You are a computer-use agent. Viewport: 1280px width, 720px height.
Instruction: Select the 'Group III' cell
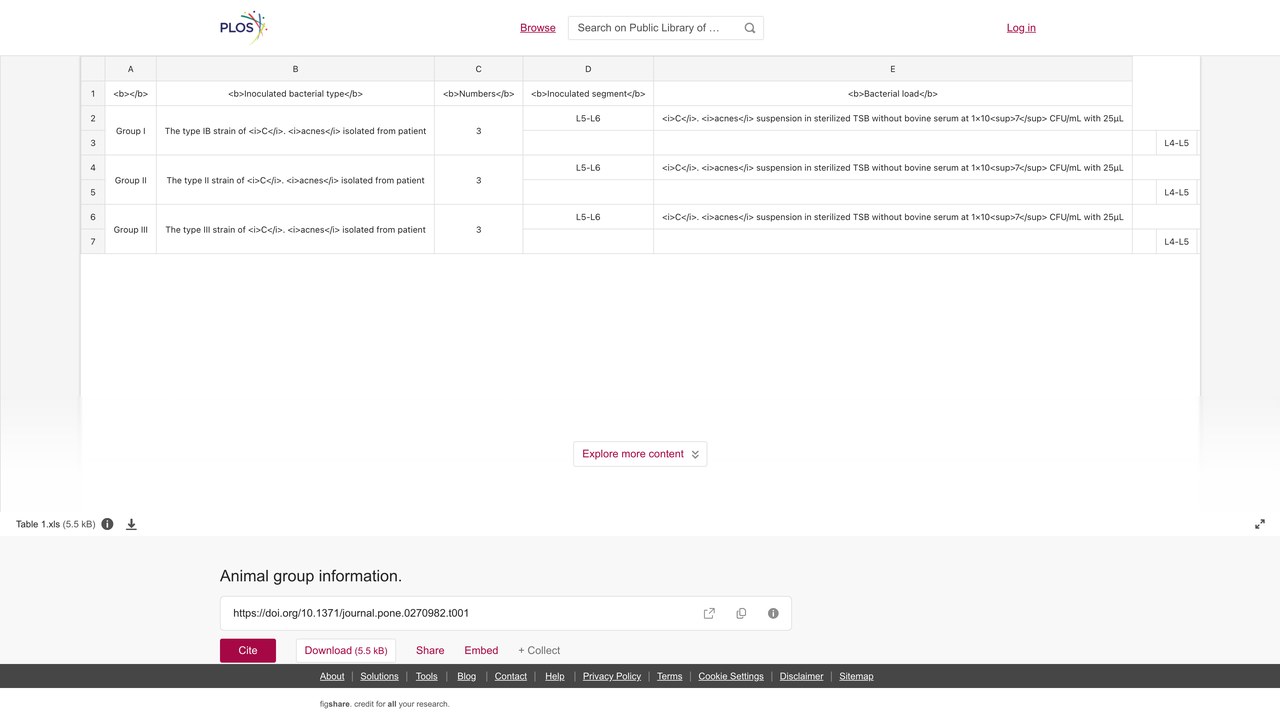coord(130,229)
